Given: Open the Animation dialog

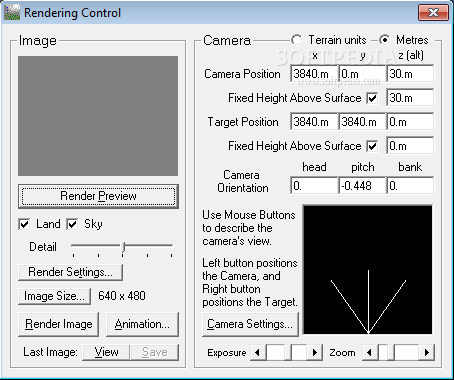Looking at the screenshot, I should 142,324.
